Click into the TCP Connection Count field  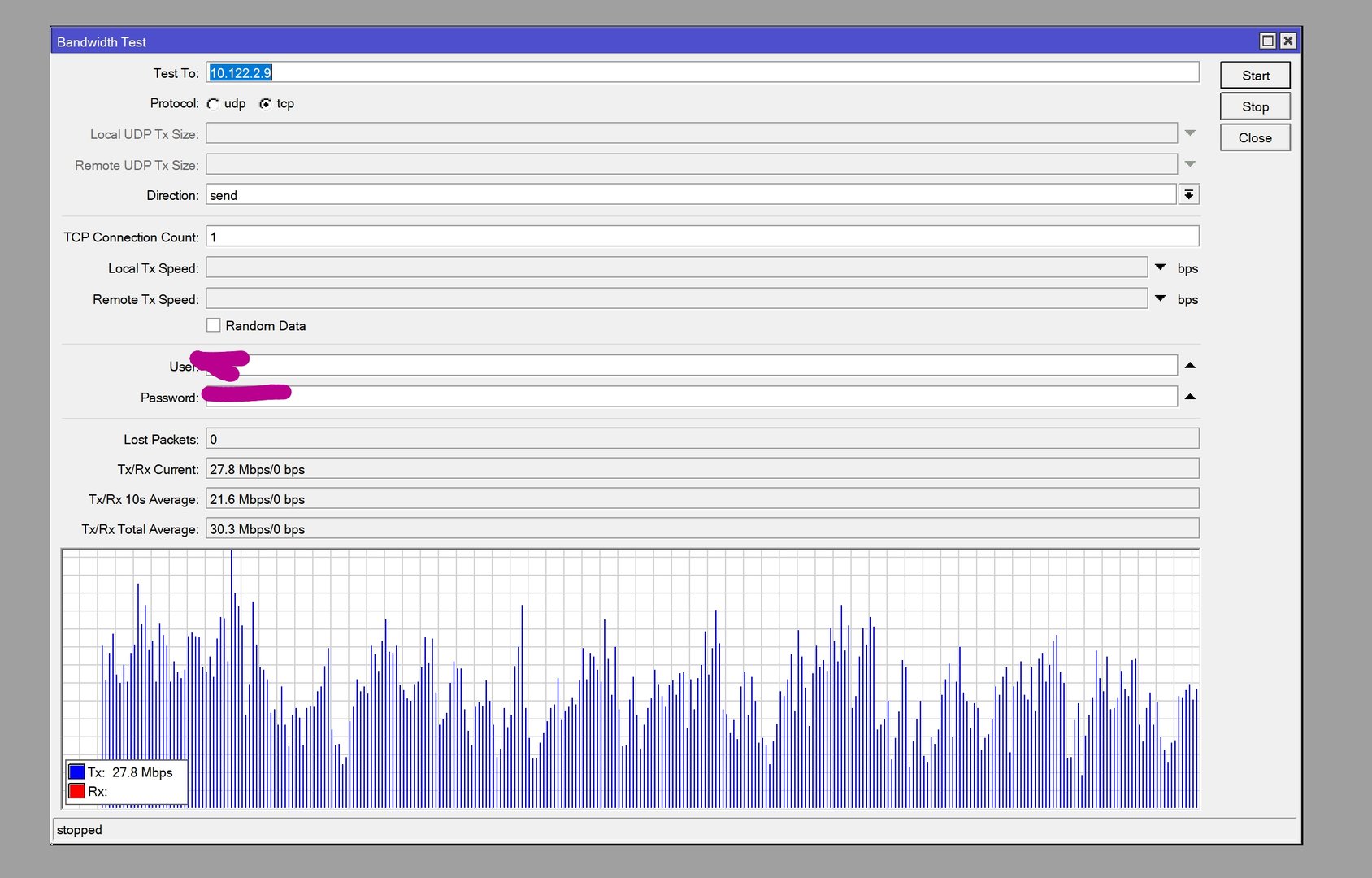tap(701, 237)
